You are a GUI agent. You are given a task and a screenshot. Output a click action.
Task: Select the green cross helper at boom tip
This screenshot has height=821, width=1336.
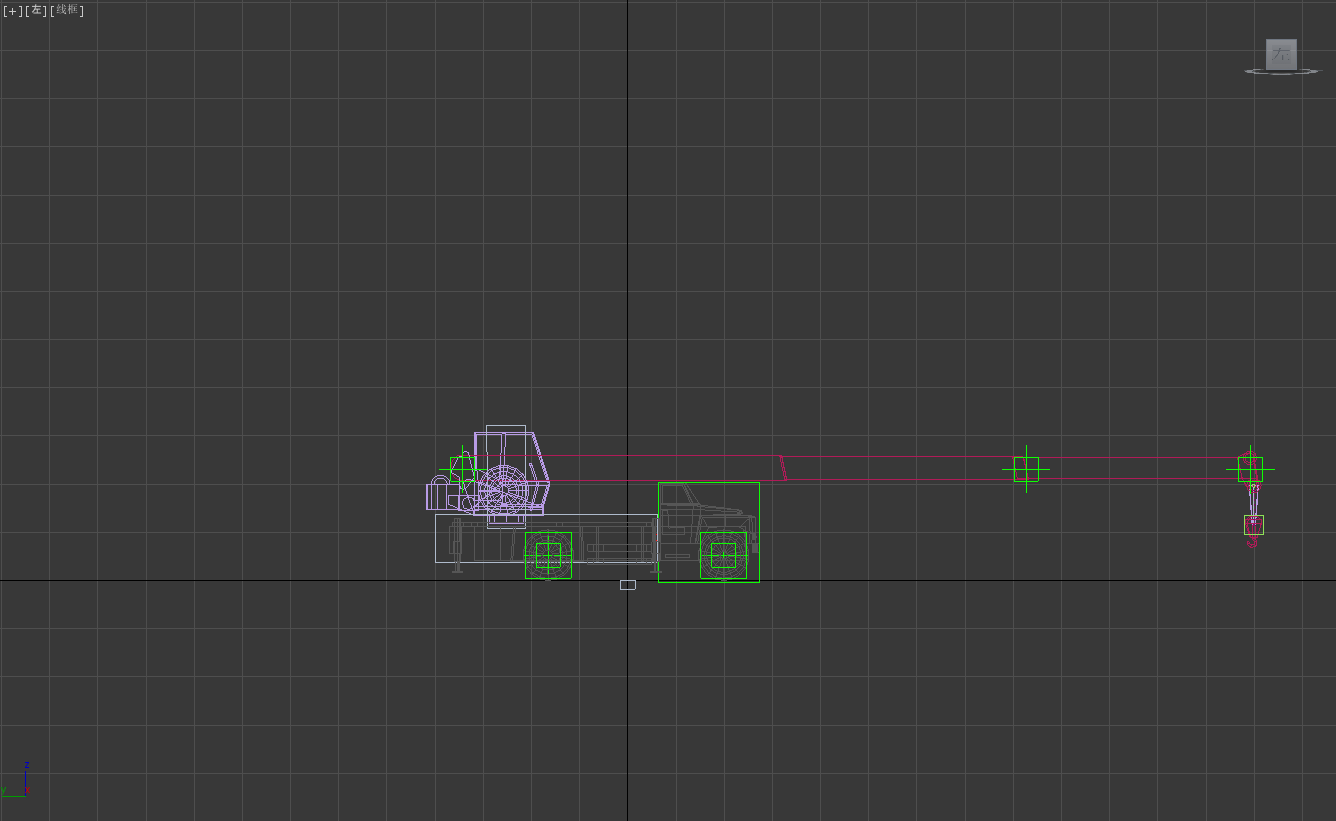pos(1250,469)
